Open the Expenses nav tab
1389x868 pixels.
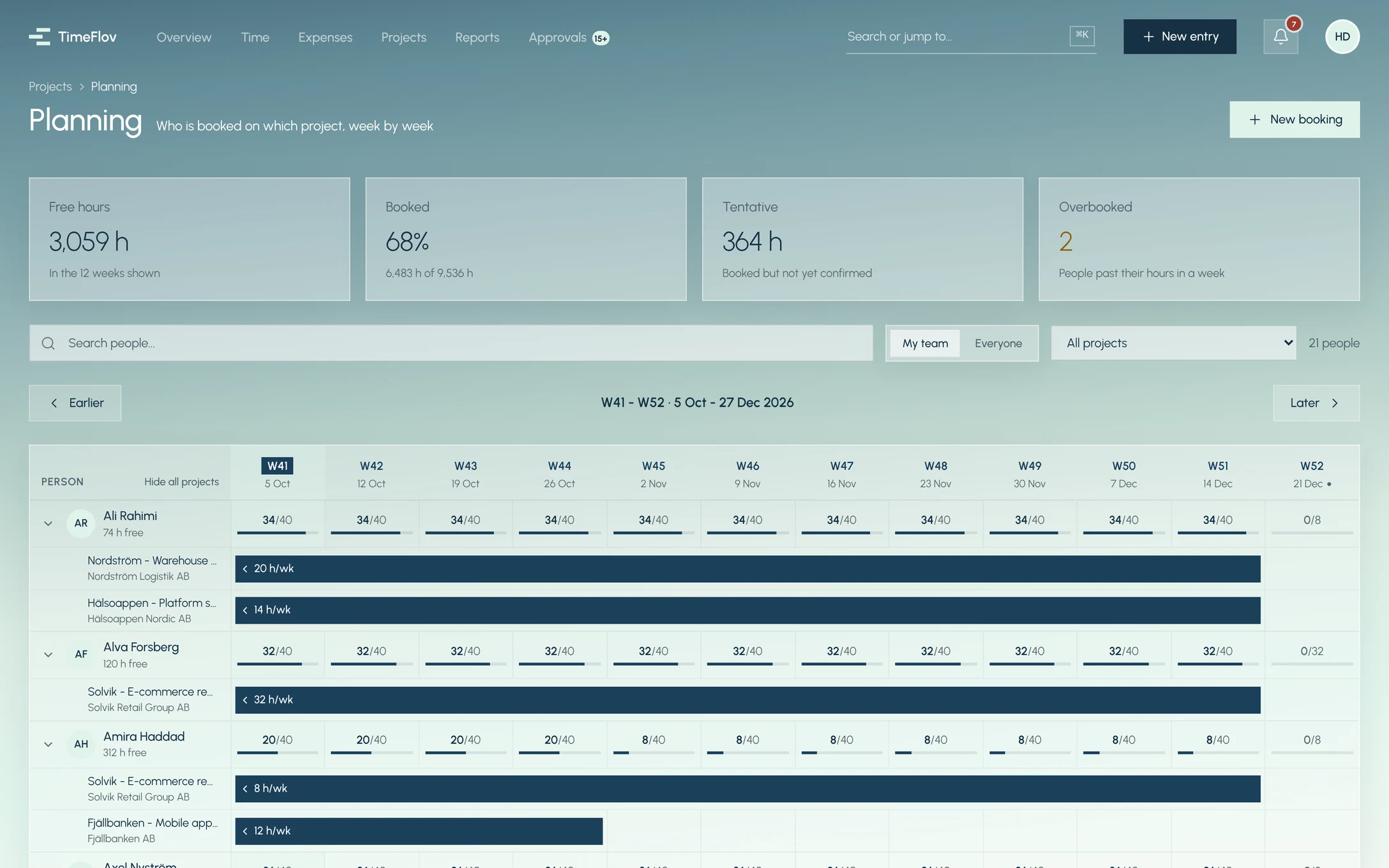325,37
